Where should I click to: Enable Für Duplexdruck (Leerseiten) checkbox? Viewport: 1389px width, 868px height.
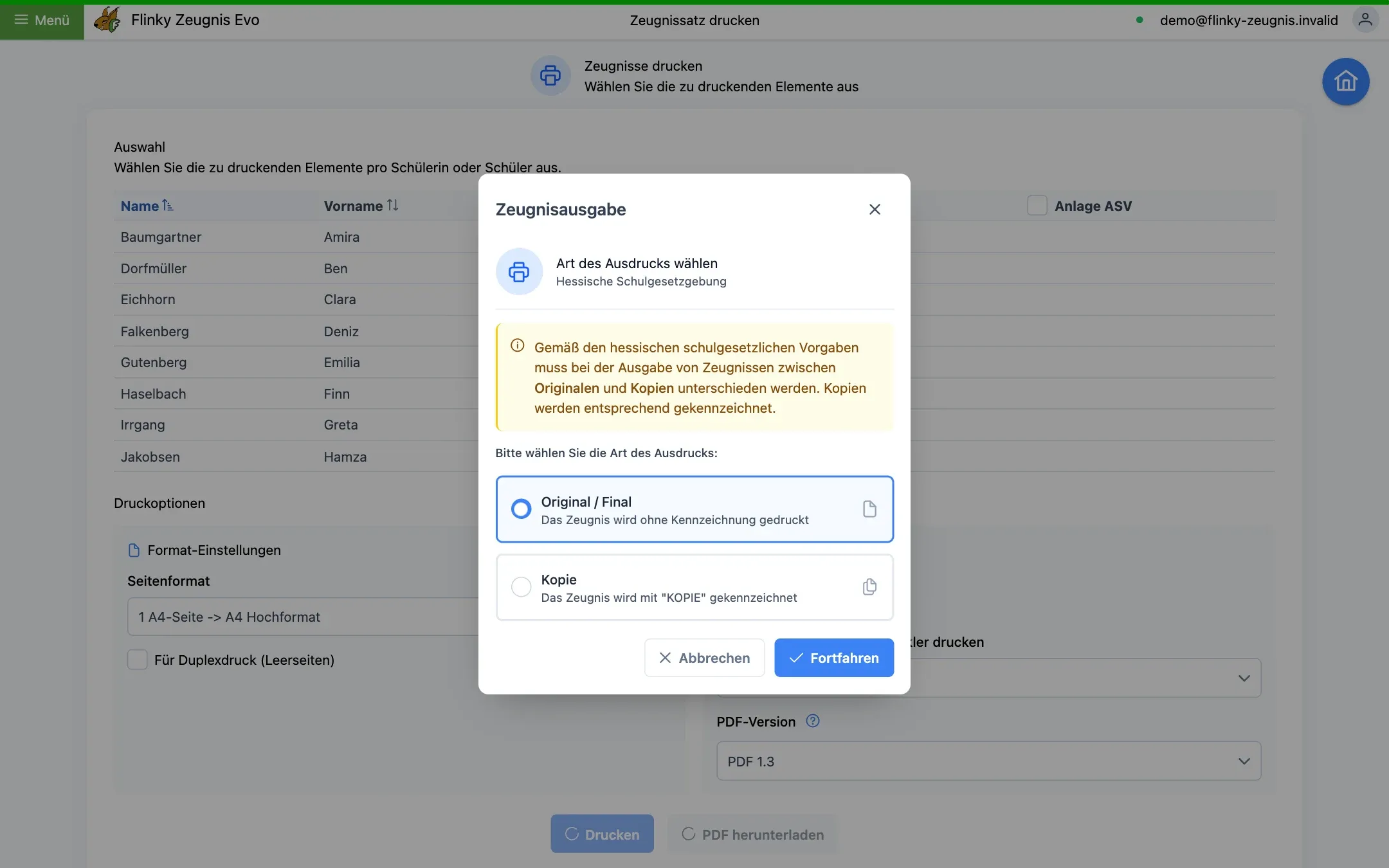(x=137, y=660)
